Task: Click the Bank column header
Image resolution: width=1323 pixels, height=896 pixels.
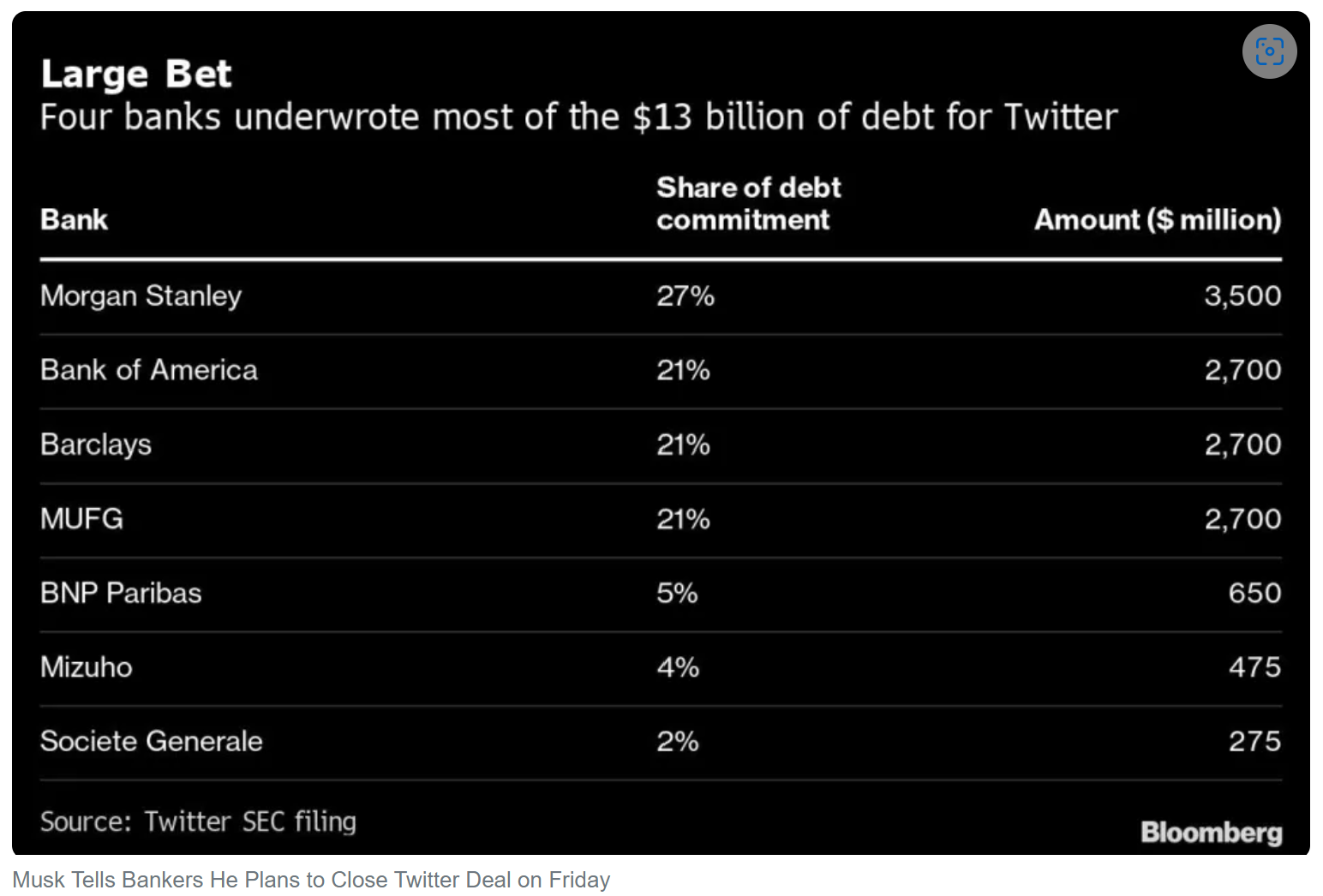Action: click(75, 220)
